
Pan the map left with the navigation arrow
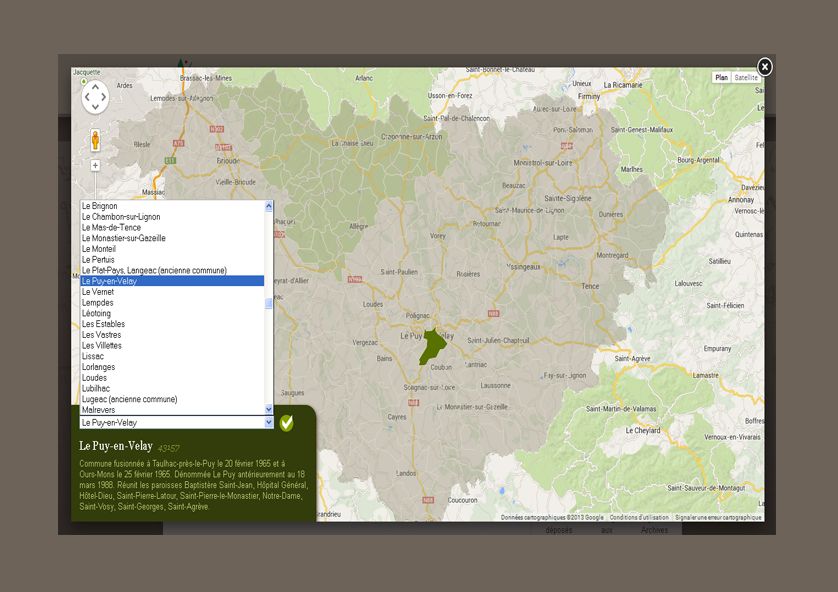[x=85, y=97]
